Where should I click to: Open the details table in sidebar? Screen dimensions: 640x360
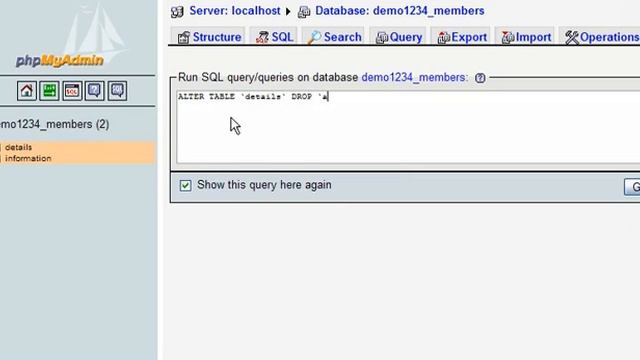pos(18,147)
